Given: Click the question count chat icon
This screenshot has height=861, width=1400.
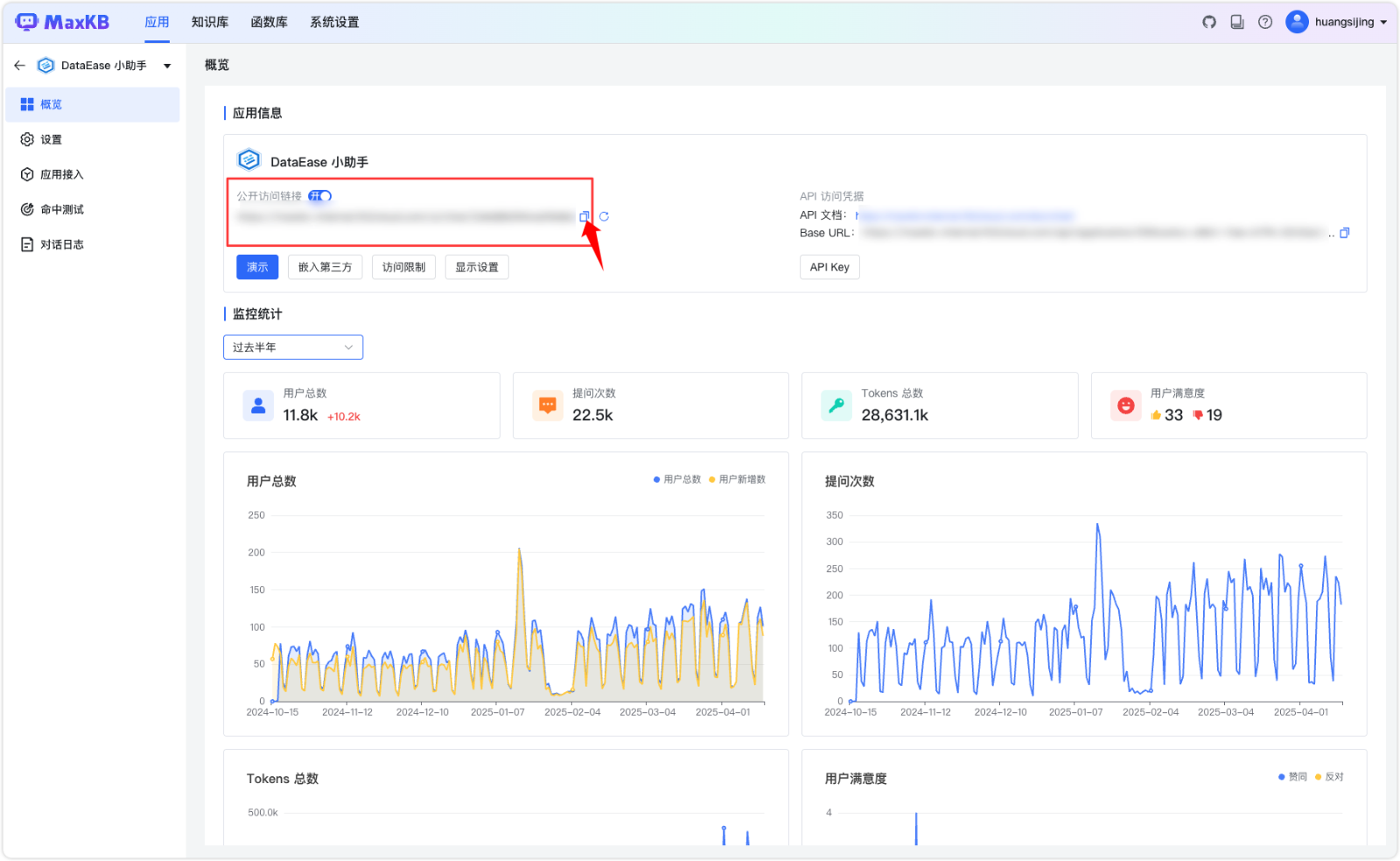Looking at the screenshot, I should tap(548, 405).
